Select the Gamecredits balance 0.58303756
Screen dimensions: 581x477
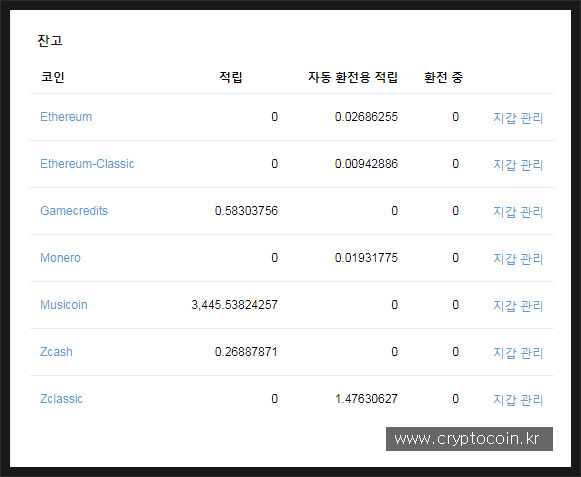[246, 211]
